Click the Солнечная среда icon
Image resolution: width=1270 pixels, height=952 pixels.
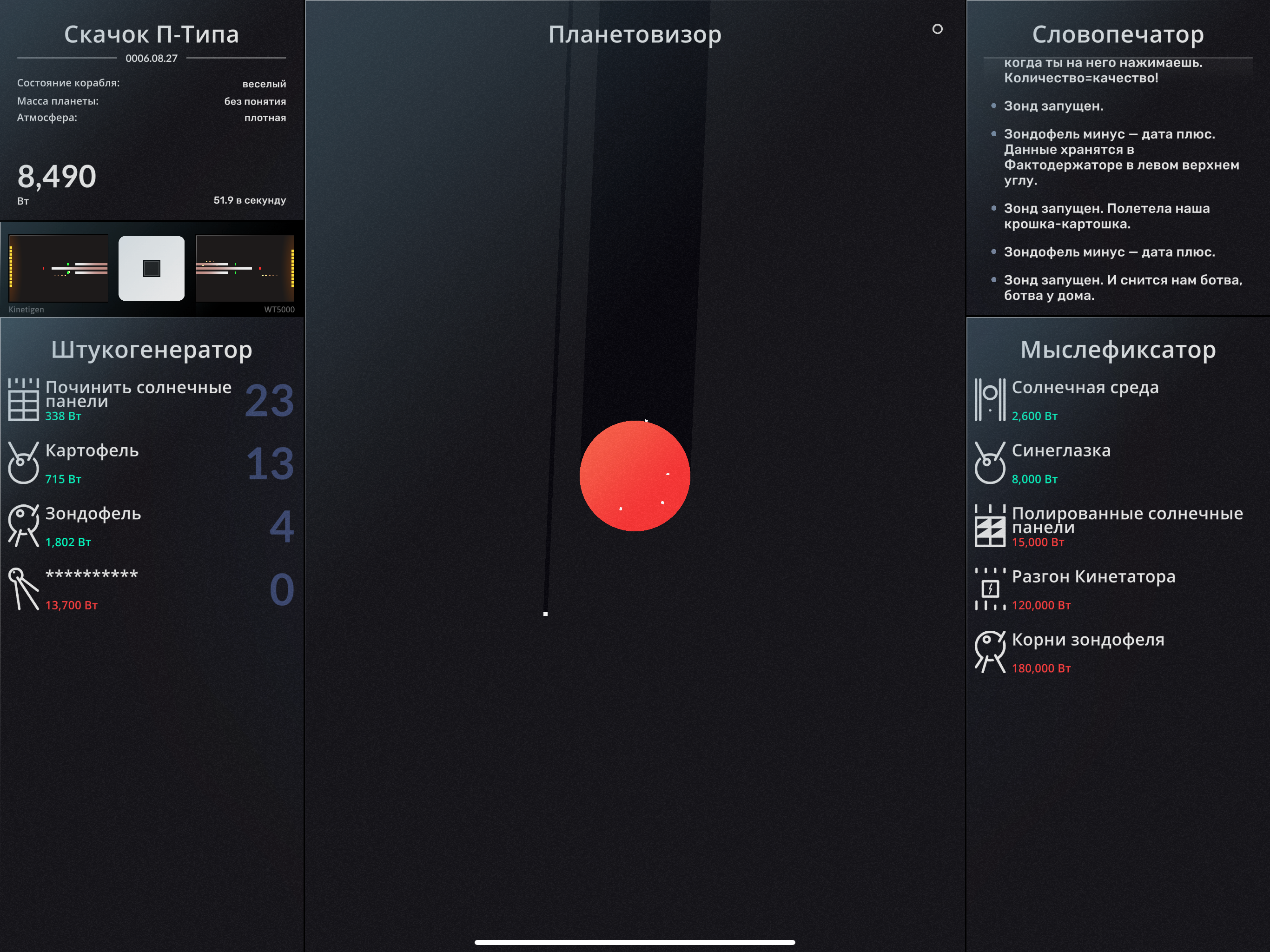[x=990, y=400]
